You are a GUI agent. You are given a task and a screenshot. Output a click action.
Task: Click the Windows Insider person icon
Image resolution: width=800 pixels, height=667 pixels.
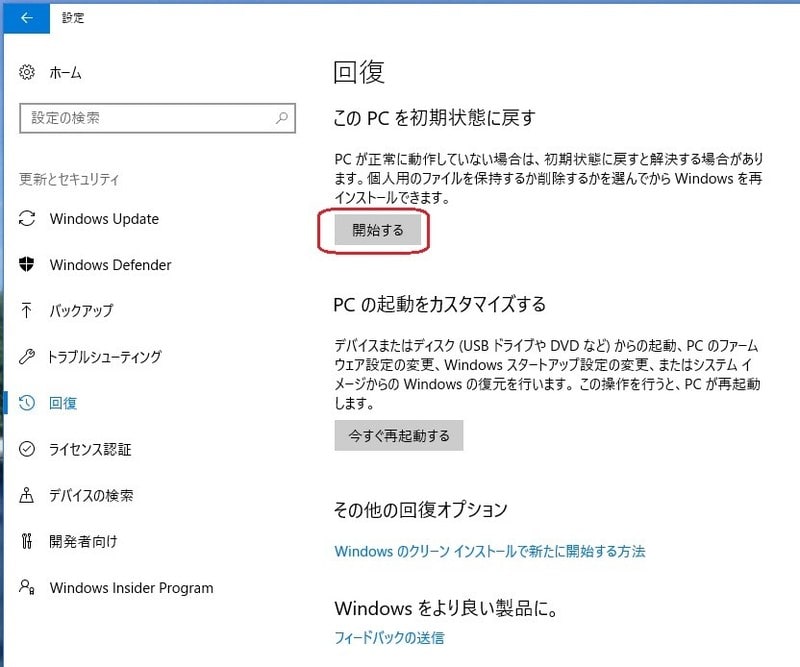coord(27,587)
